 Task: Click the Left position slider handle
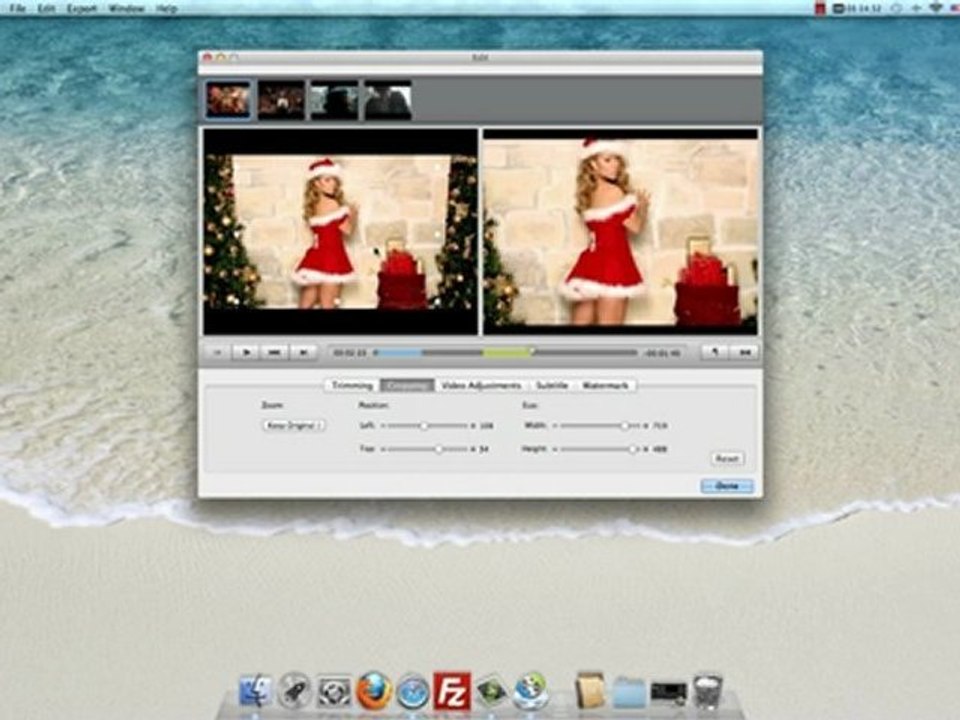coord(424,425)
